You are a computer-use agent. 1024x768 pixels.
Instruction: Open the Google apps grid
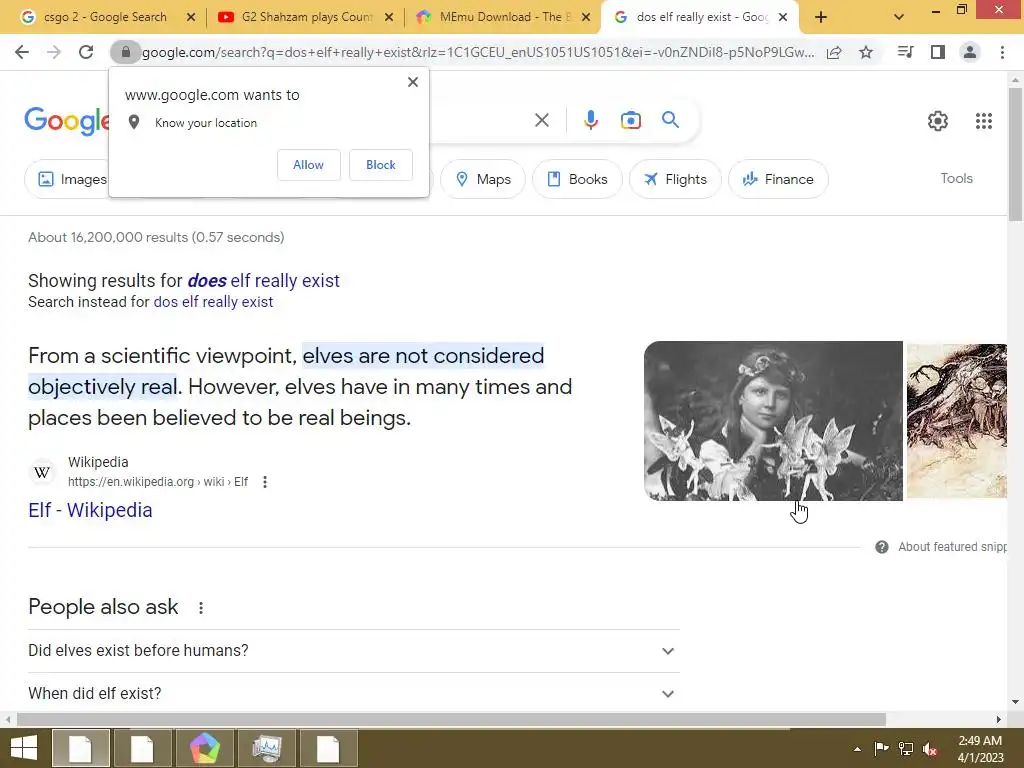click(984, 121)
